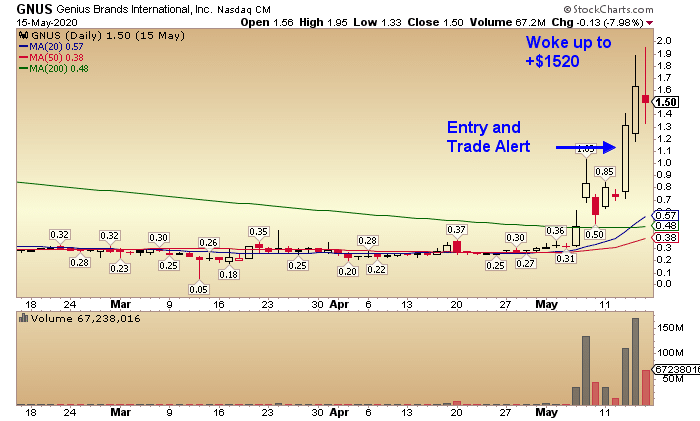Click the candlestick icon beside GNUS (Daily)
Screen dimensions: 700x421
click(23, 36)
